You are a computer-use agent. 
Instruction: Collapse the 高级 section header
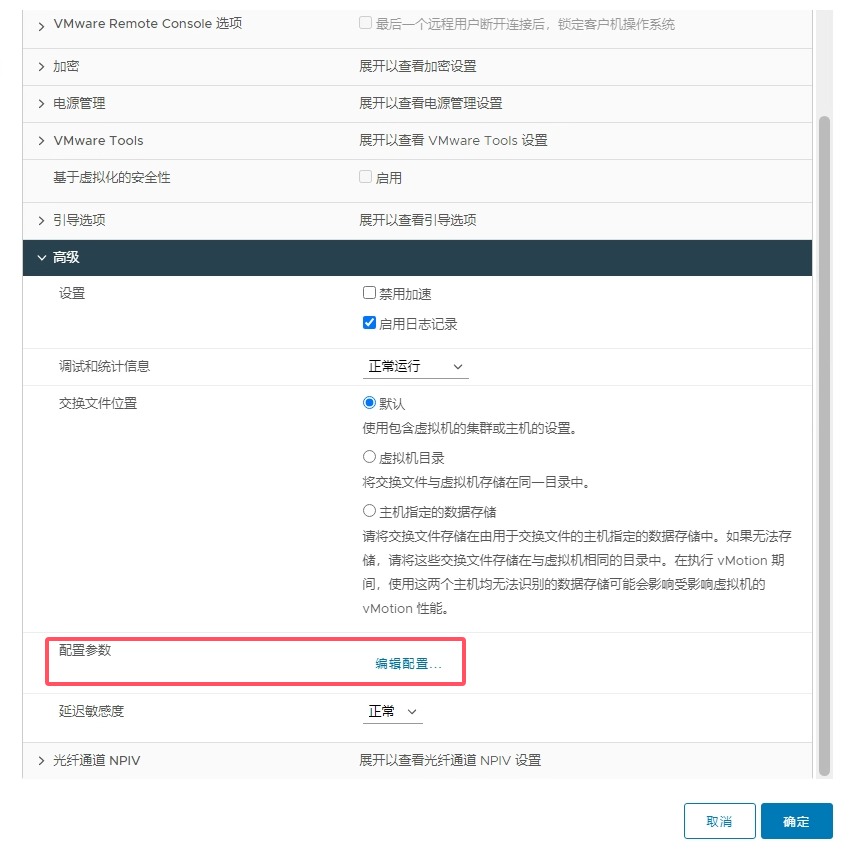(41, 258)
